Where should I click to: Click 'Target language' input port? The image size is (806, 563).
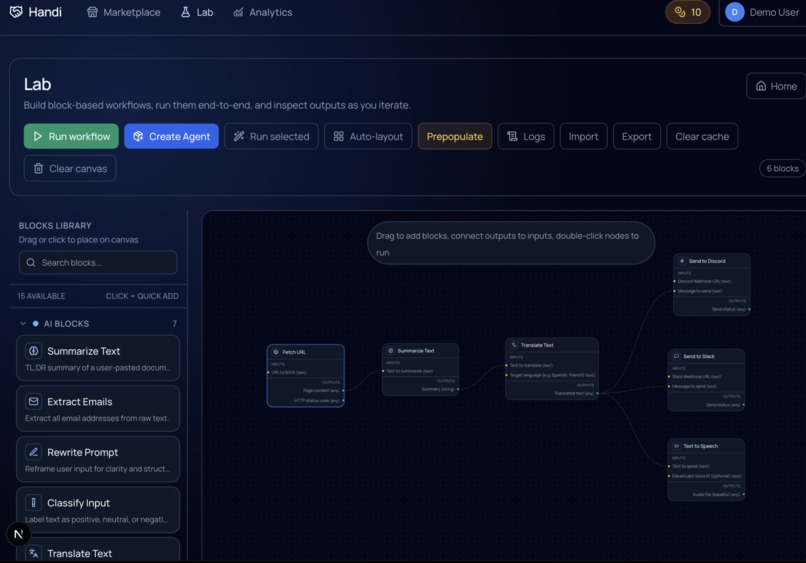click(506, 375)
